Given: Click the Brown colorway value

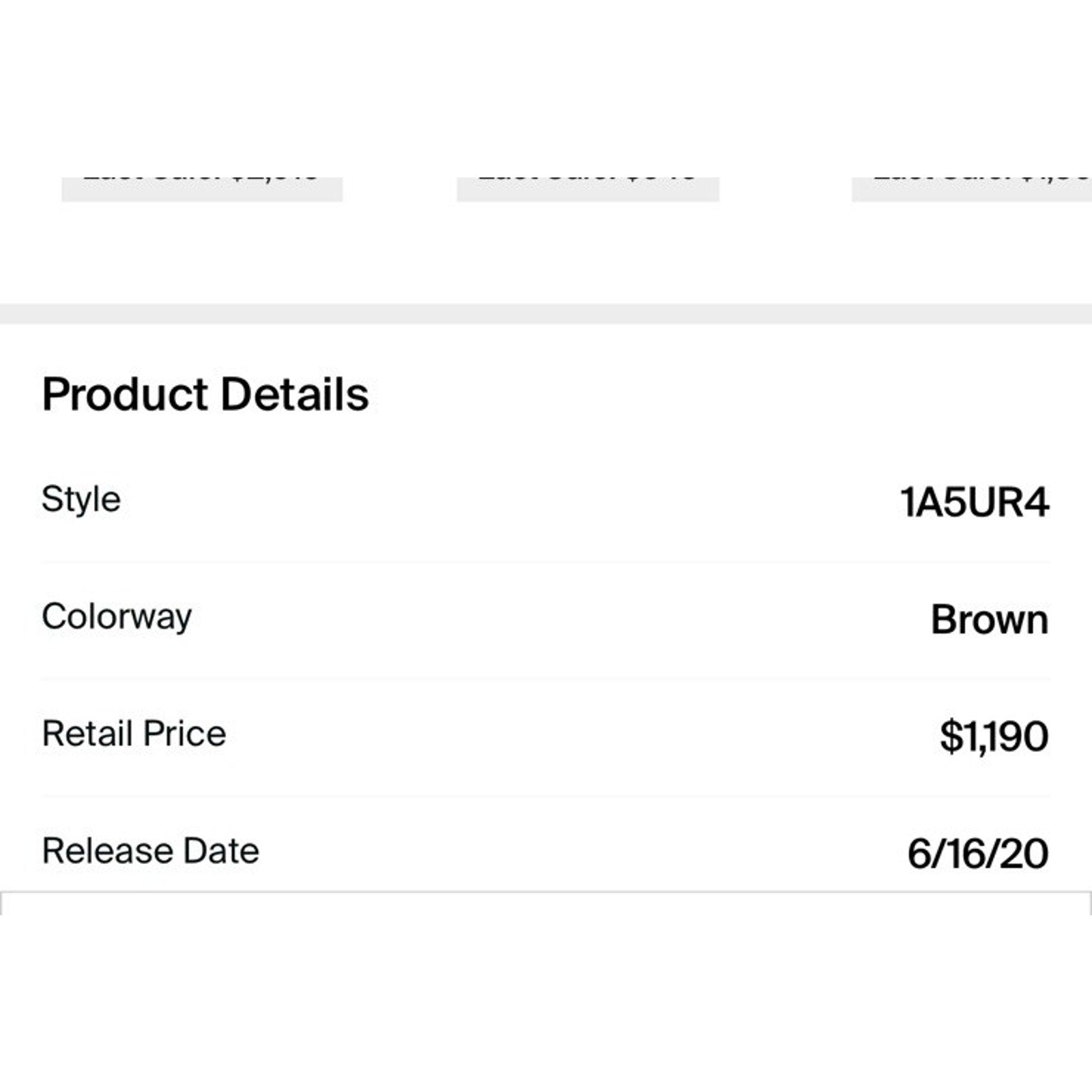Looking at the screenshot, I should (x=990, y=620).
